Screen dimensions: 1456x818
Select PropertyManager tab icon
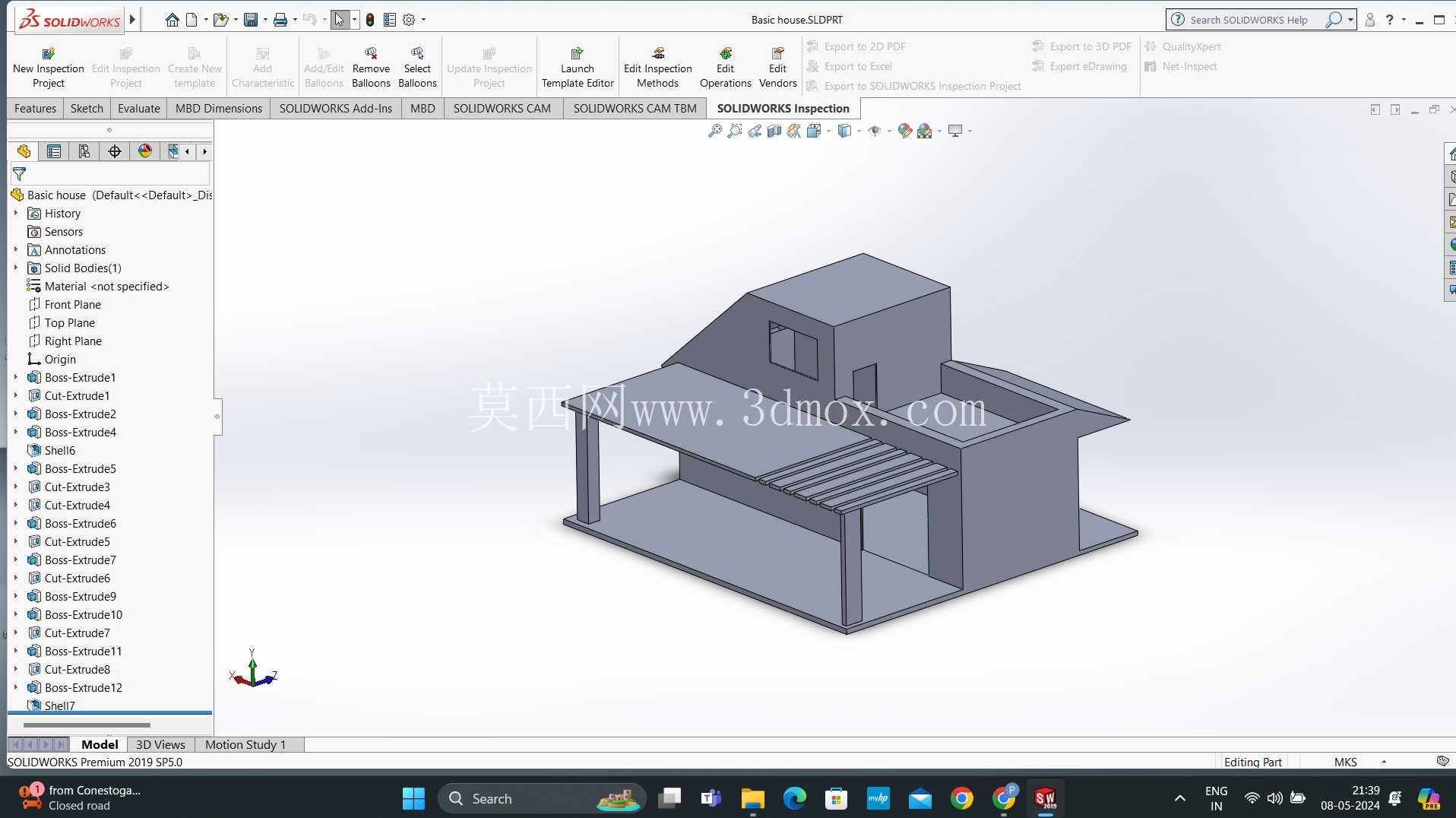[x=54, y=151]
